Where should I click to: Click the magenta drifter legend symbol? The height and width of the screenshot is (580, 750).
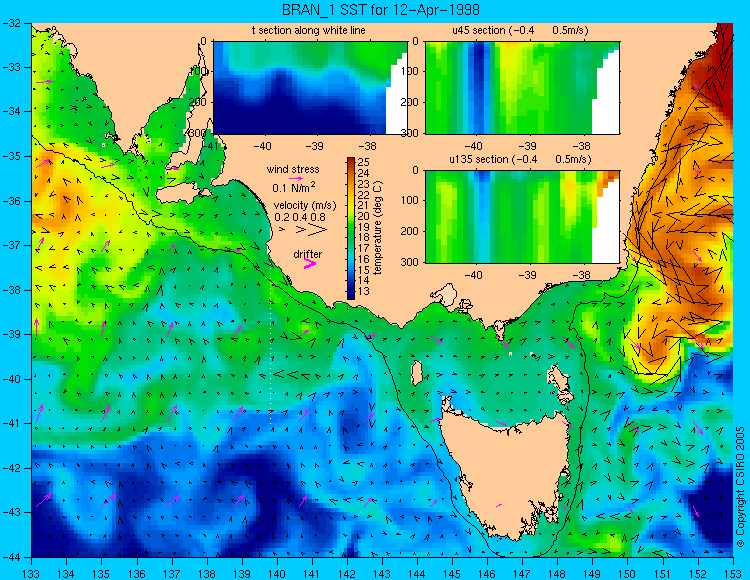coord(310,264)
